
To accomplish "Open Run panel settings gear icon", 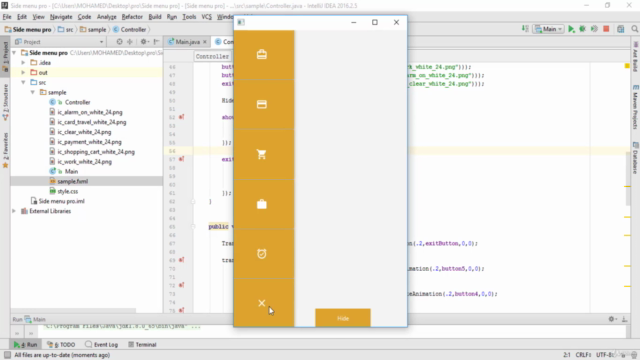I will 612,319.
